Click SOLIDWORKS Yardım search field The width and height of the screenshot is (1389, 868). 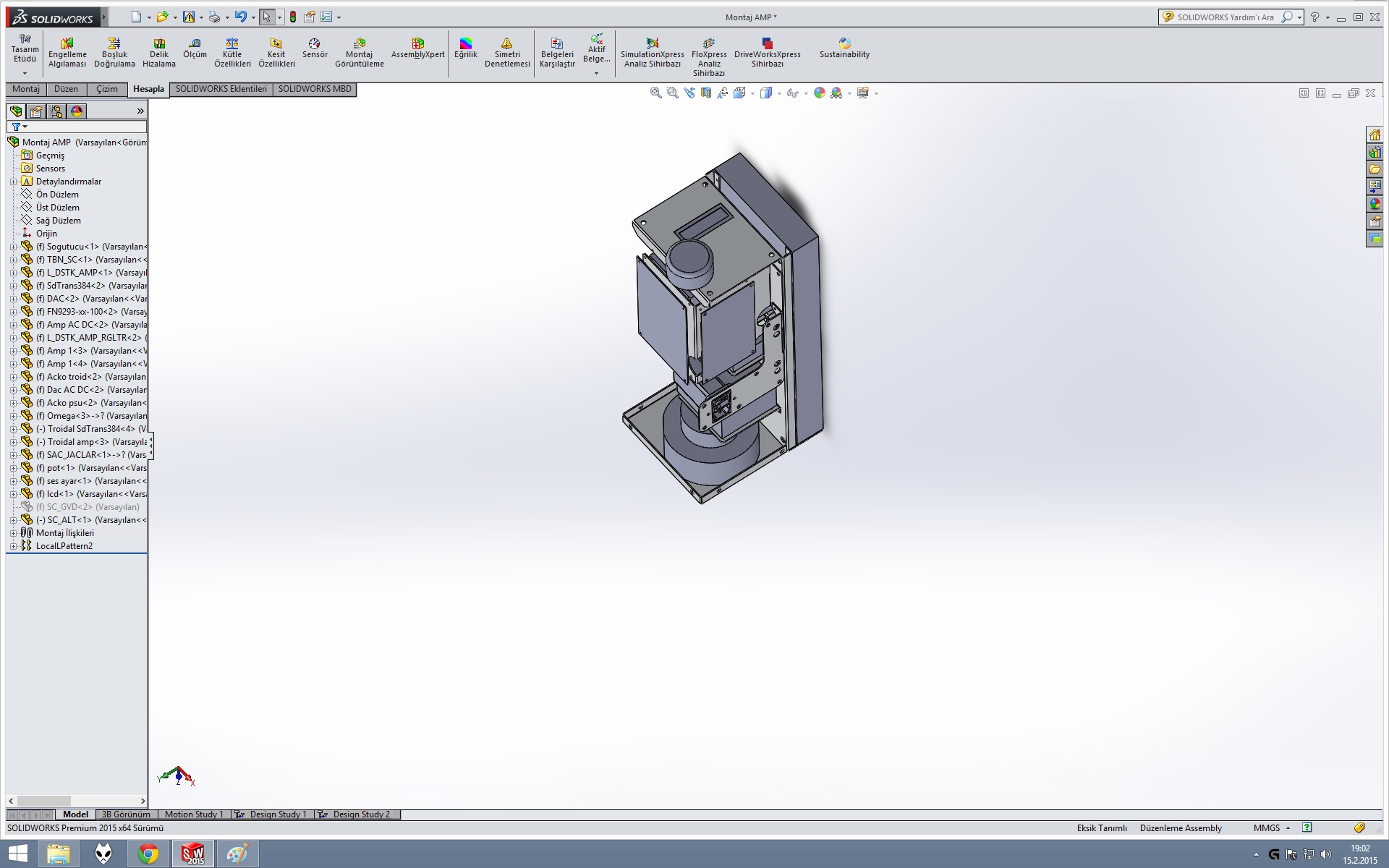pyautogui.click(x=1226, y=17)
